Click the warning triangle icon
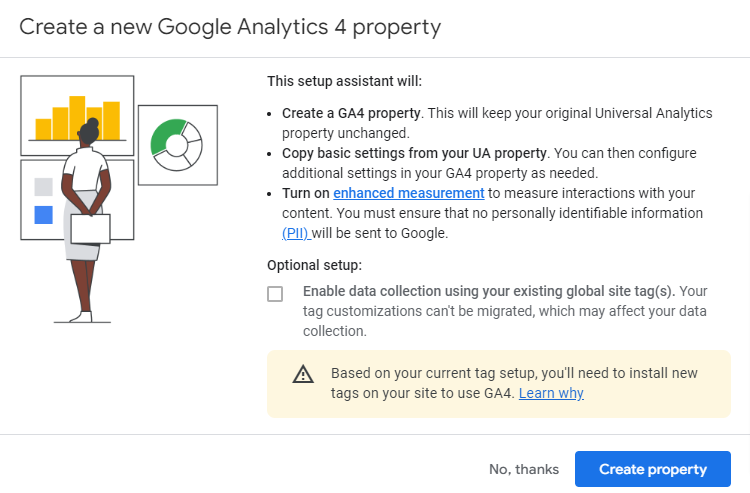Viewport: 750px width, 493px height. [x=302, y=374]
